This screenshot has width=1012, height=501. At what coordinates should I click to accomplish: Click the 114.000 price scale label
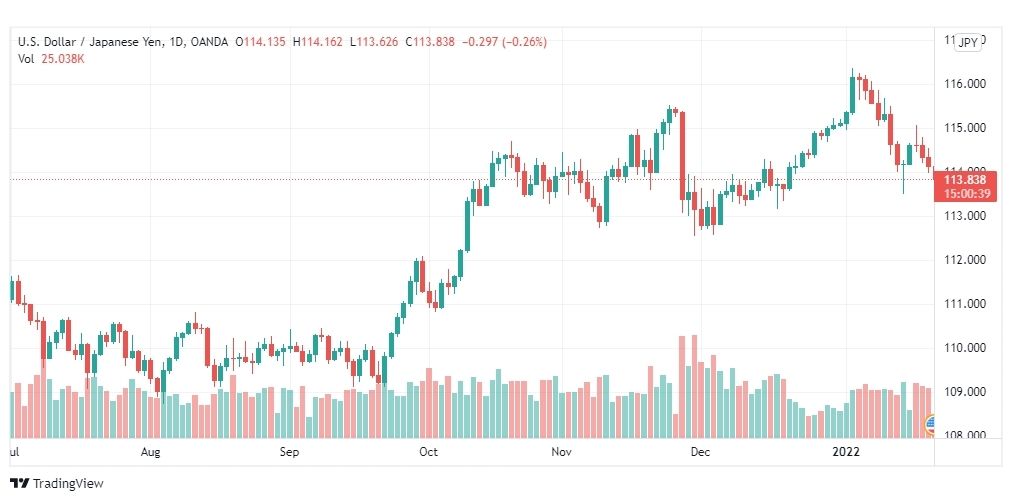click(964, 169)
